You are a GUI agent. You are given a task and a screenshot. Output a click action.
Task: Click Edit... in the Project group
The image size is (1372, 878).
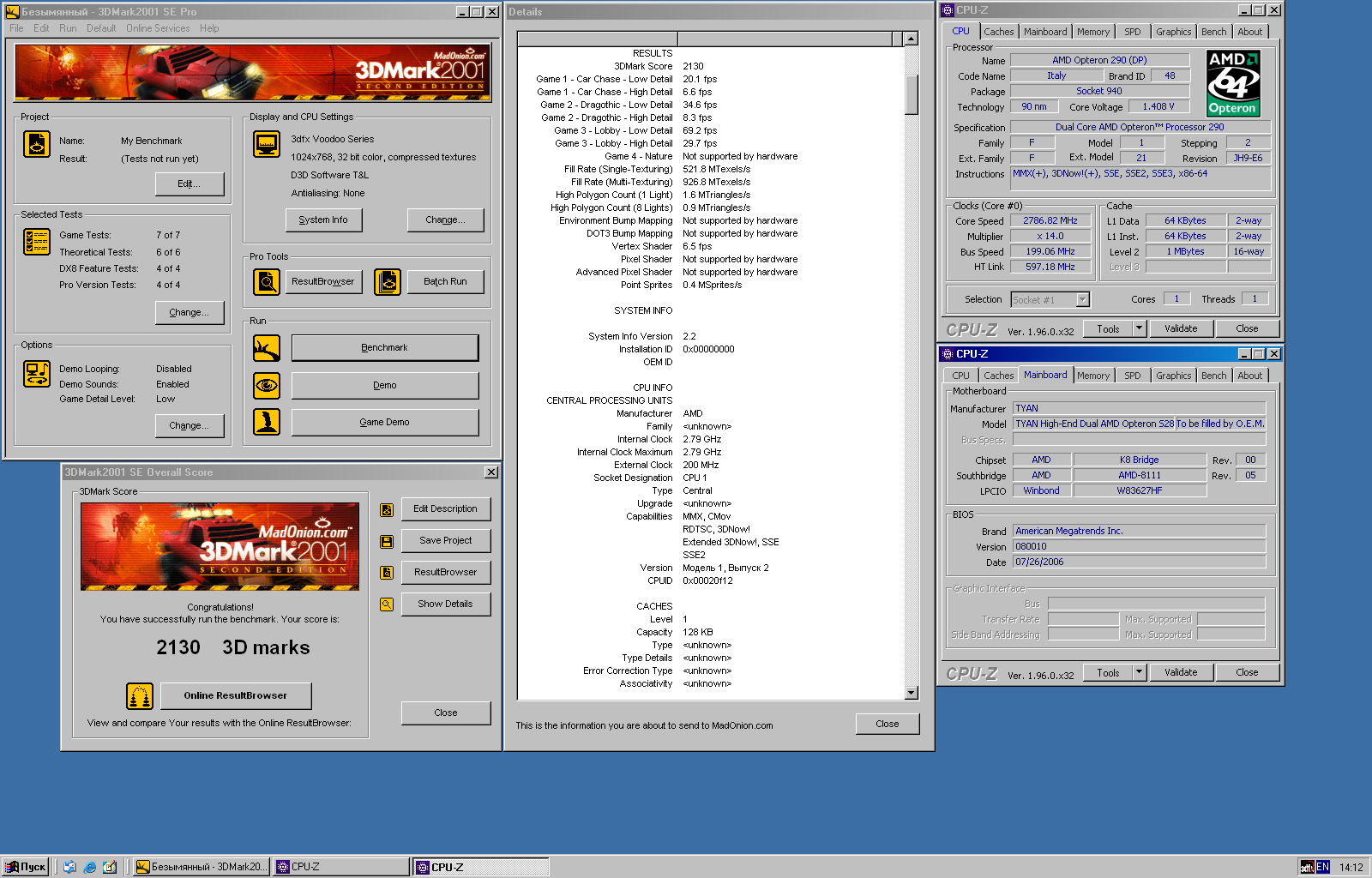[x=190, y=183]
